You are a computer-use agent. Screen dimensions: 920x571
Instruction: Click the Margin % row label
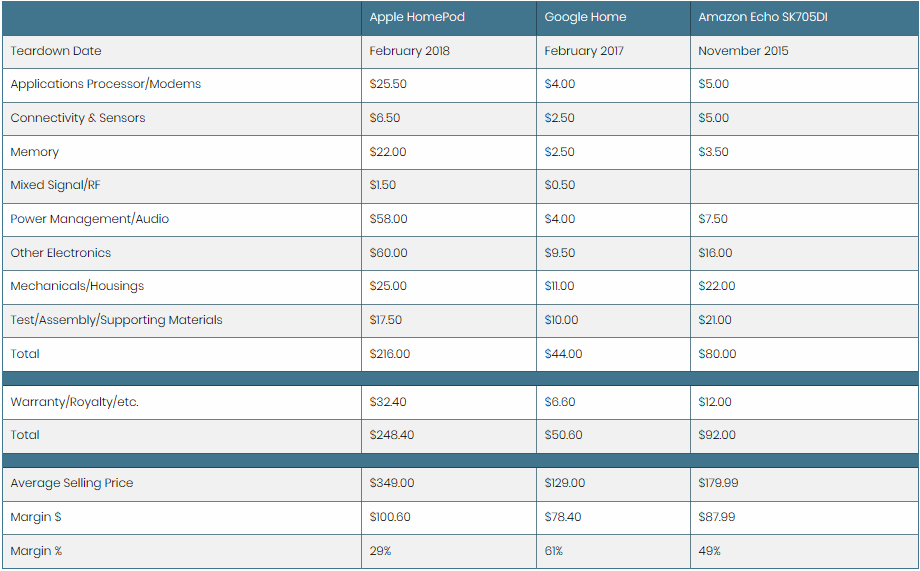37,551
